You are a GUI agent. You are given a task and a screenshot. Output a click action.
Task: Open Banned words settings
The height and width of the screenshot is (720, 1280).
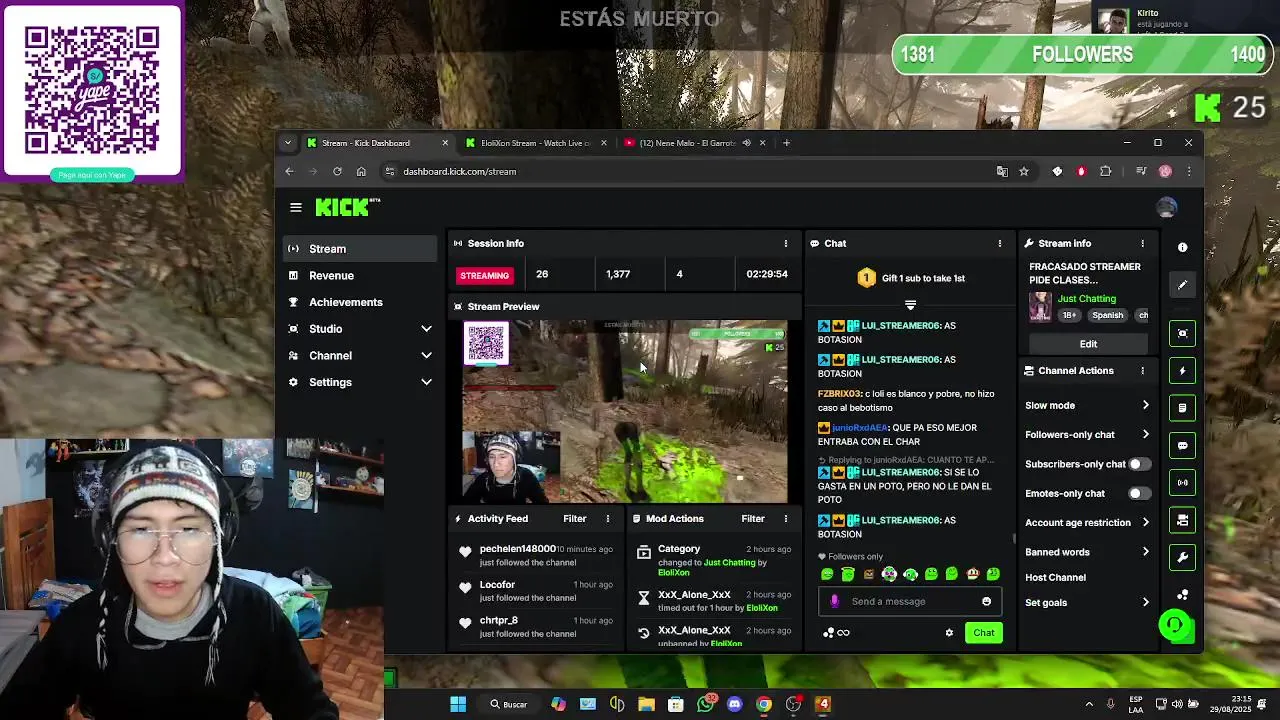[x=1087, y=552]
